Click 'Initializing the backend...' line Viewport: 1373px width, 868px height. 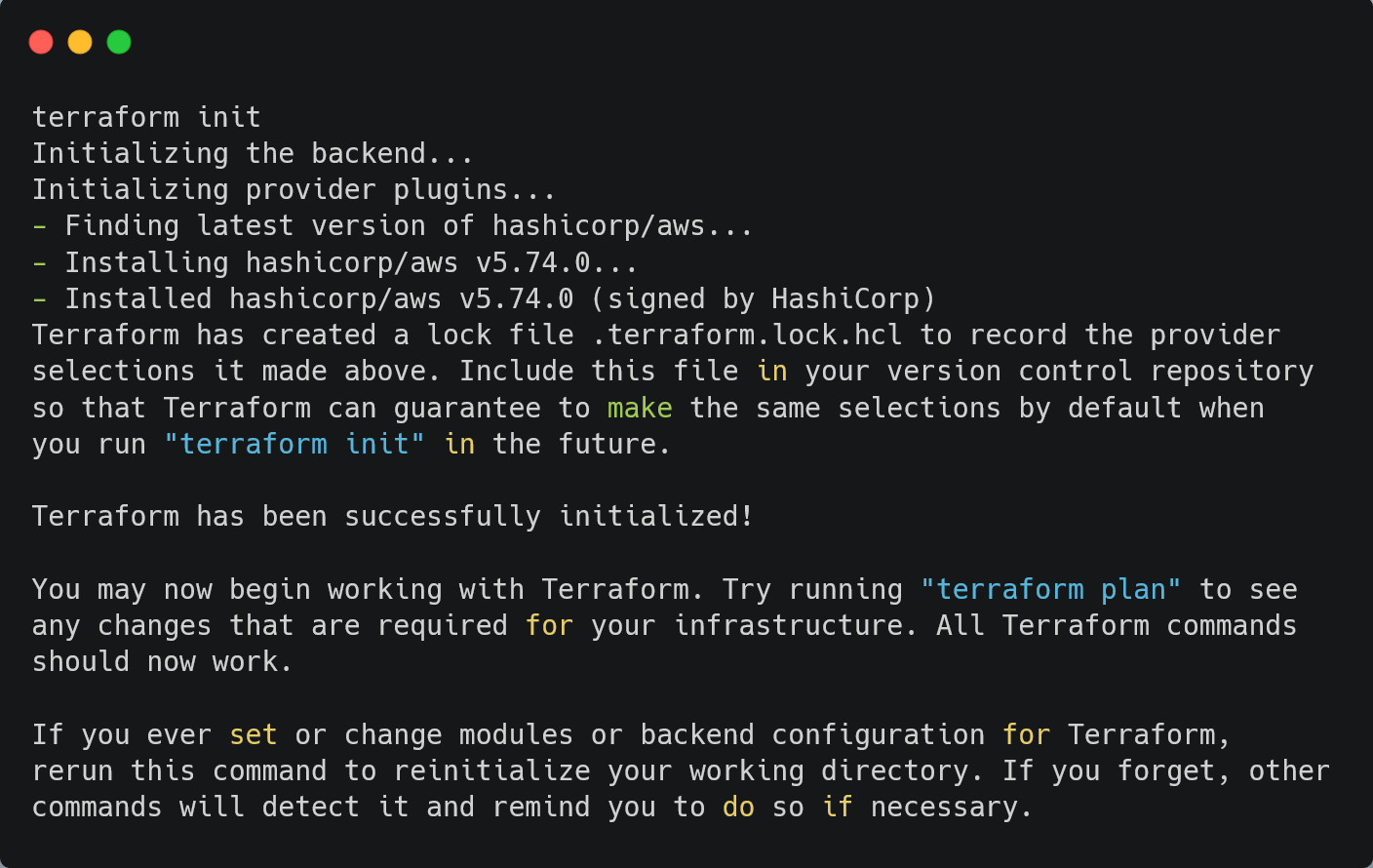click(254, 153)
